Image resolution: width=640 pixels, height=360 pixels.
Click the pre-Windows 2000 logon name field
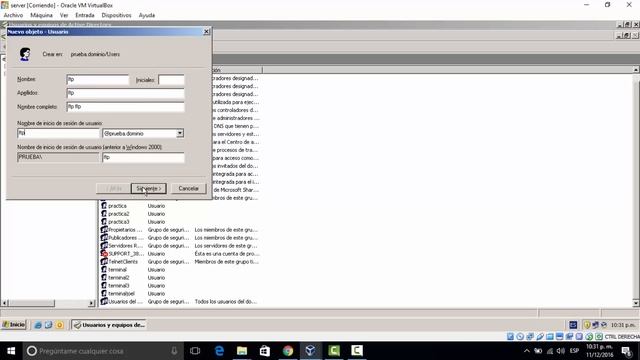click(143, 157)
